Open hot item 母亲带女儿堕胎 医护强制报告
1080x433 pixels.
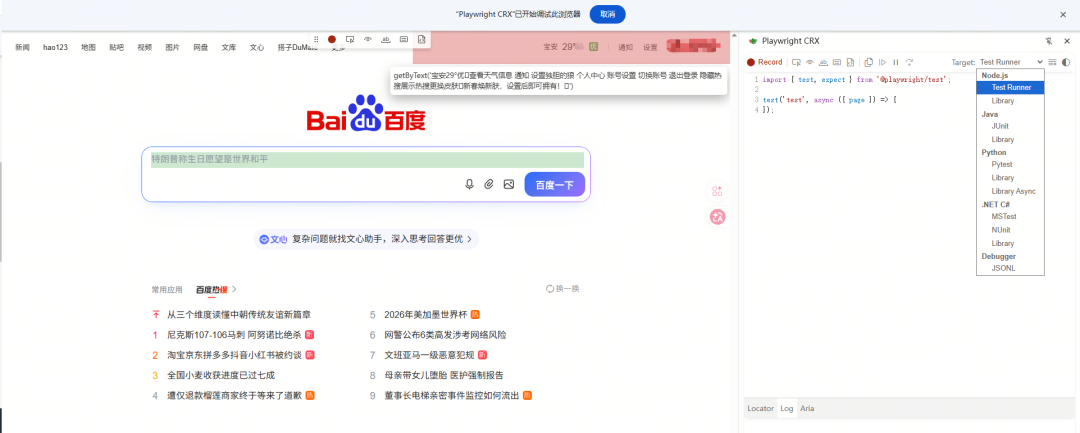[444, 375]
